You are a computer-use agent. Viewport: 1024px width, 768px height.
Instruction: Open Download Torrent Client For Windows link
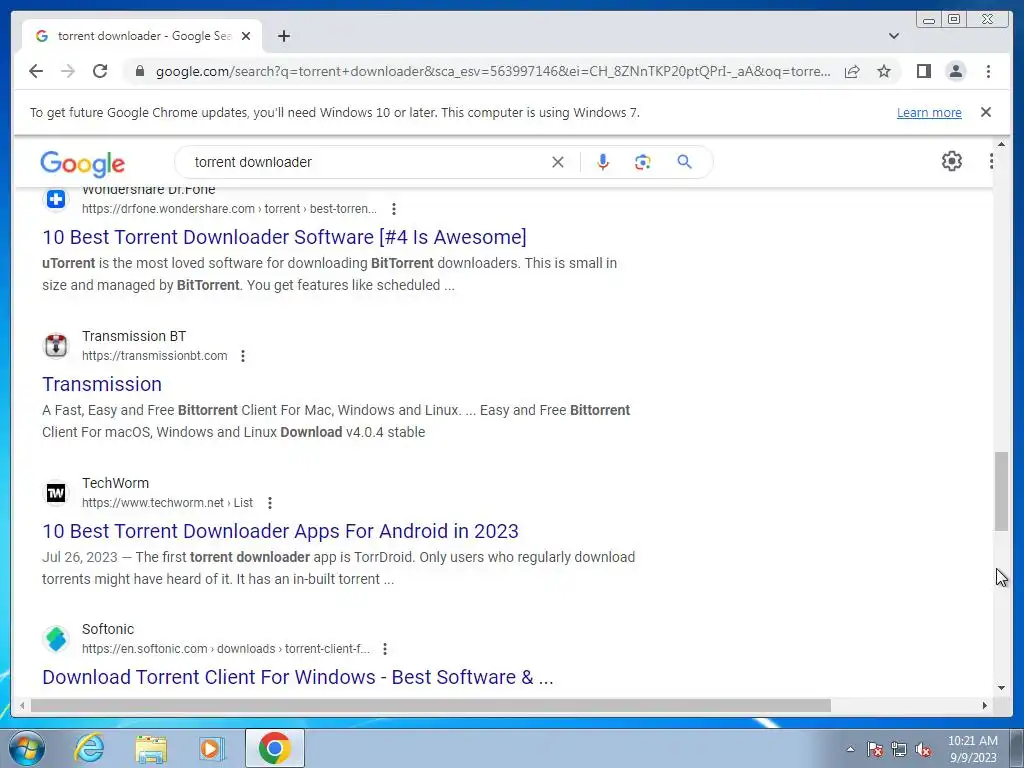pos(298,677)
